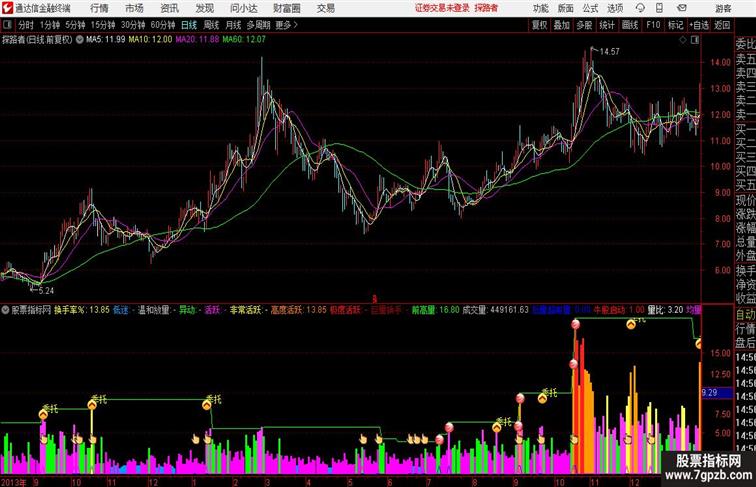The height and width of the screenshot is (487, 756).
Task: Switch to 15分钟 period tab
Action: point(103,25)
